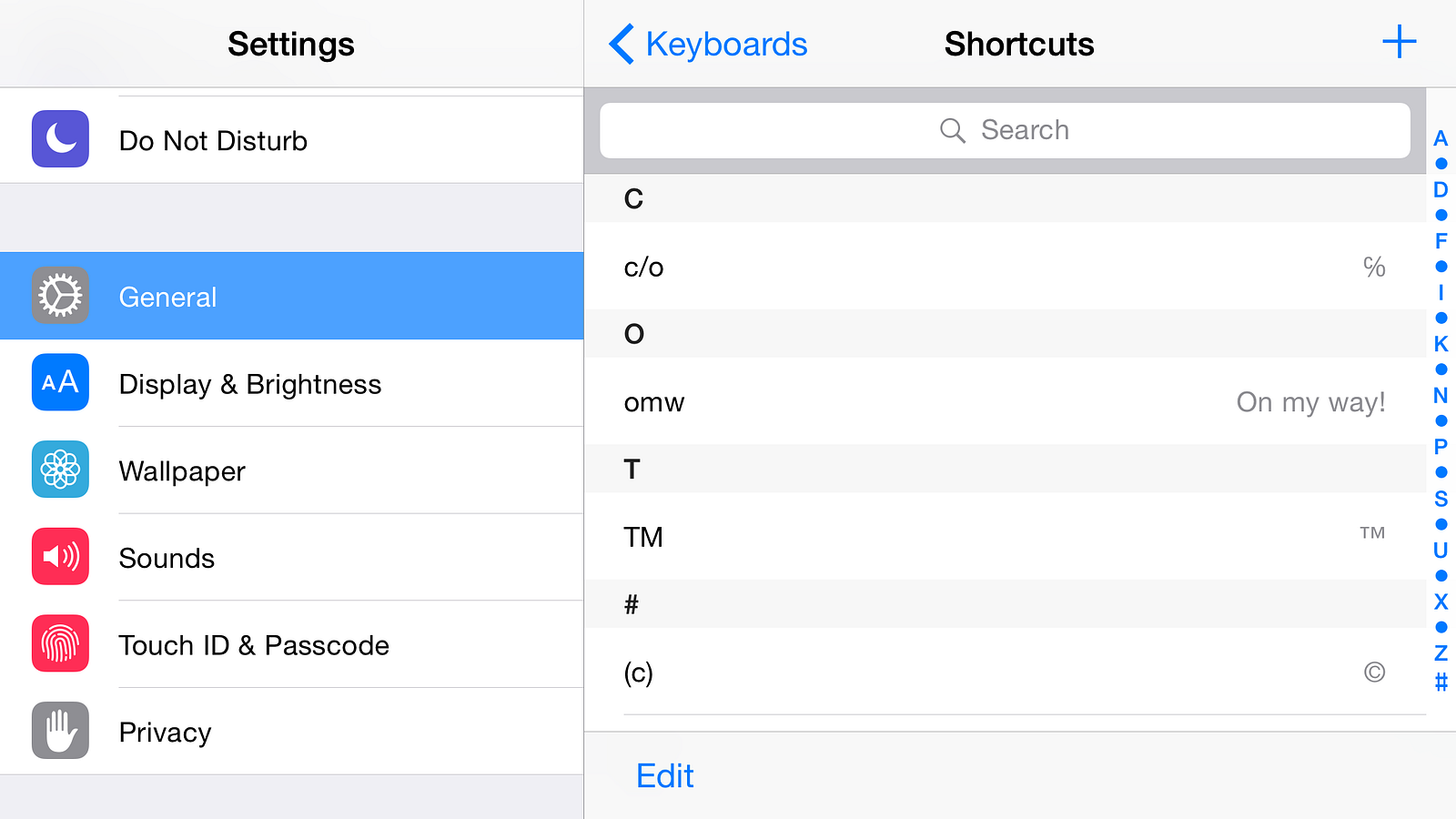
Task: Tap the Privacy hand icon
Action: pos(60,731)
